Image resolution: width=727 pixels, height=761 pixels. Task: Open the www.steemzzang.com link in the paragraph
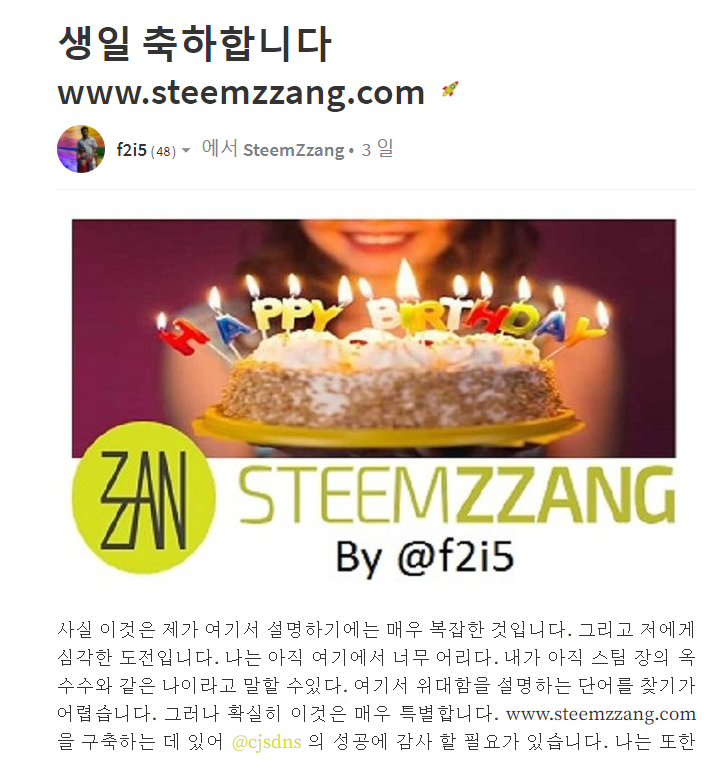pyautogui.click(x=601, y=714)
